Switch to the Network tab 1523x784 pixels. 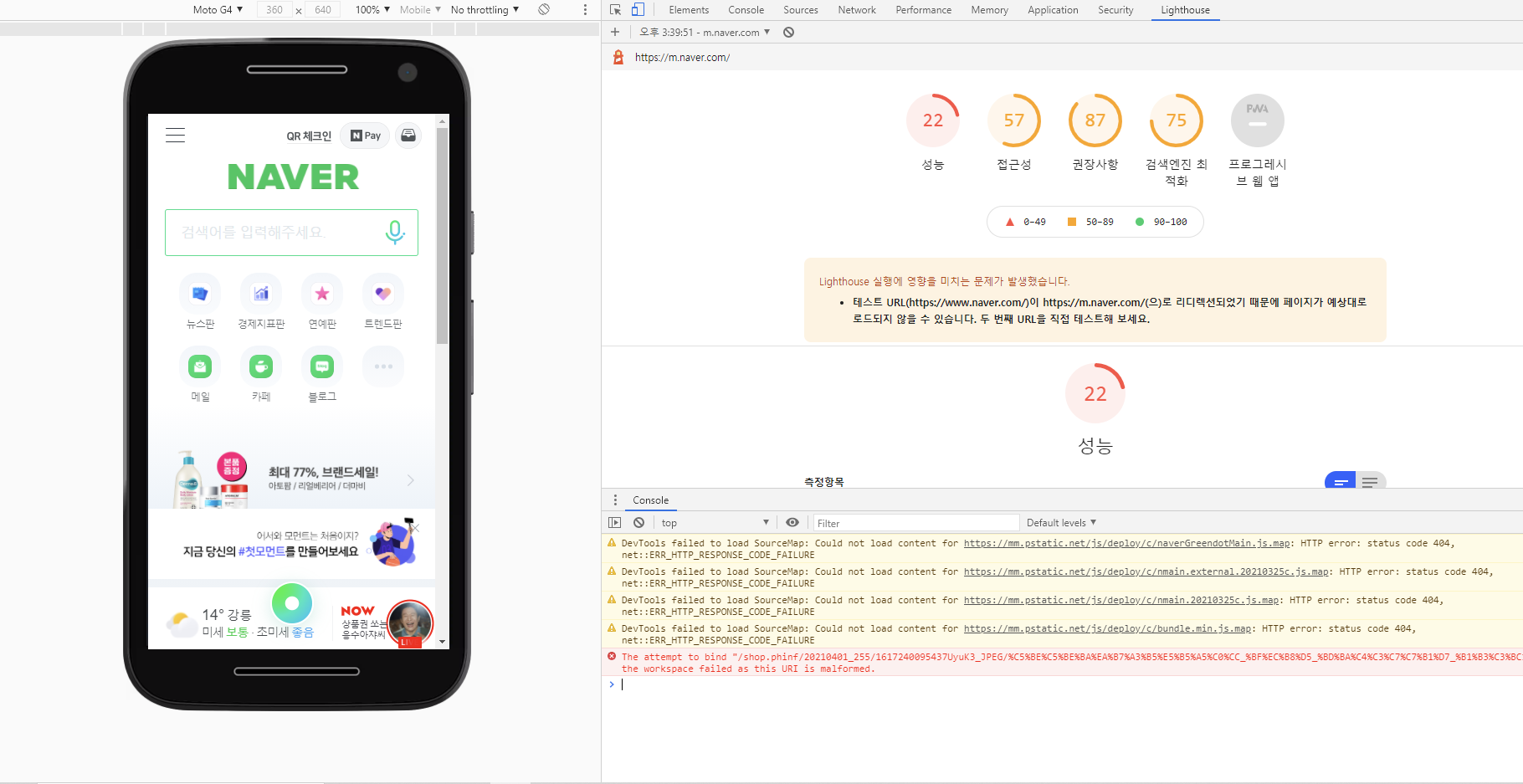click(x=857, y=10)
